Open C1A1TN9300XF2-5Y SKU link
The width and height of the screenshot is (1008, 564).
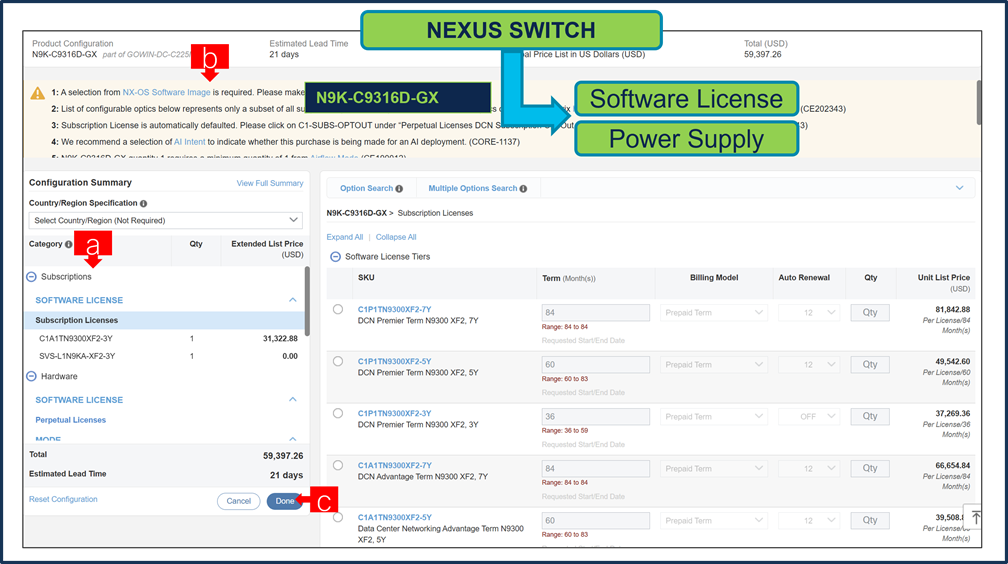[x=395, y=518]
